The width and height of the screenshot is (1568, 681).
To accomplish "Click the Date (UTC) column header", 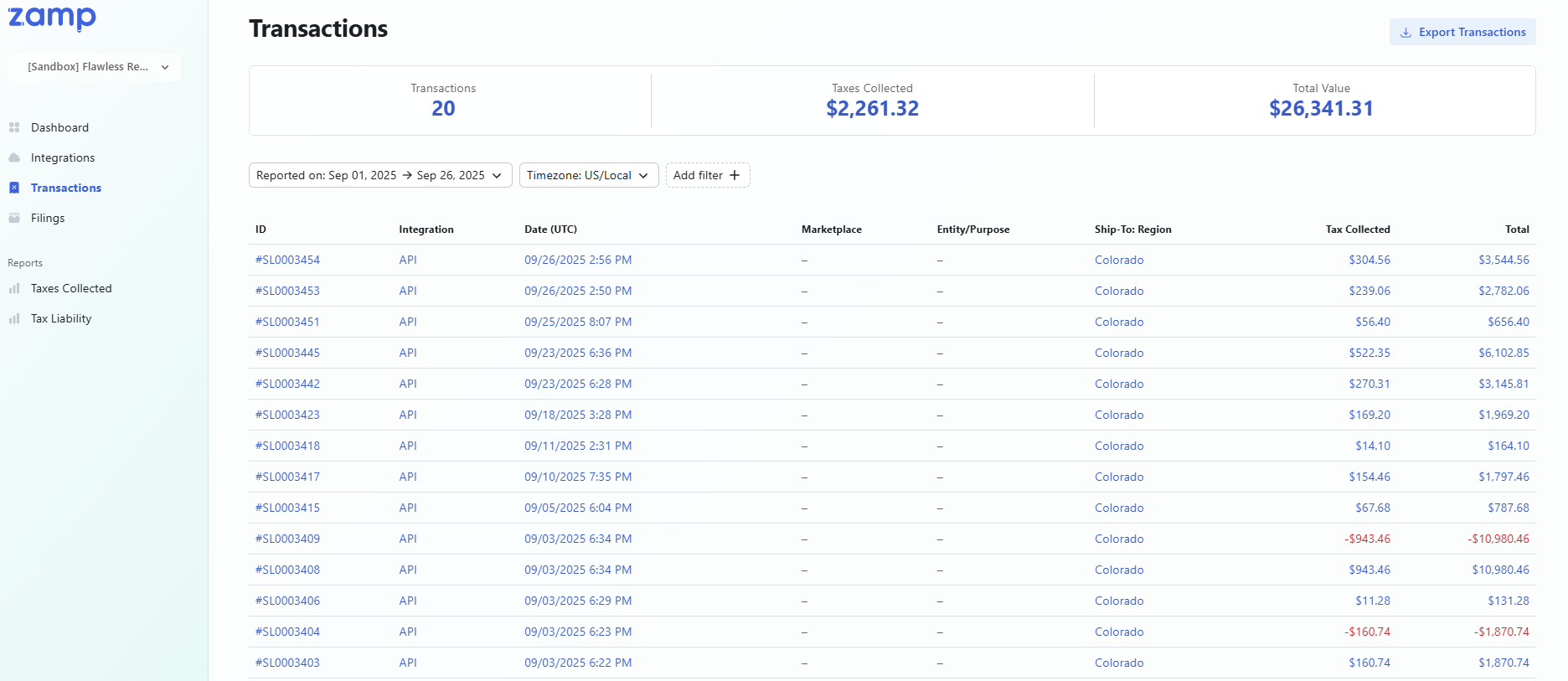I will pos(550,230).
